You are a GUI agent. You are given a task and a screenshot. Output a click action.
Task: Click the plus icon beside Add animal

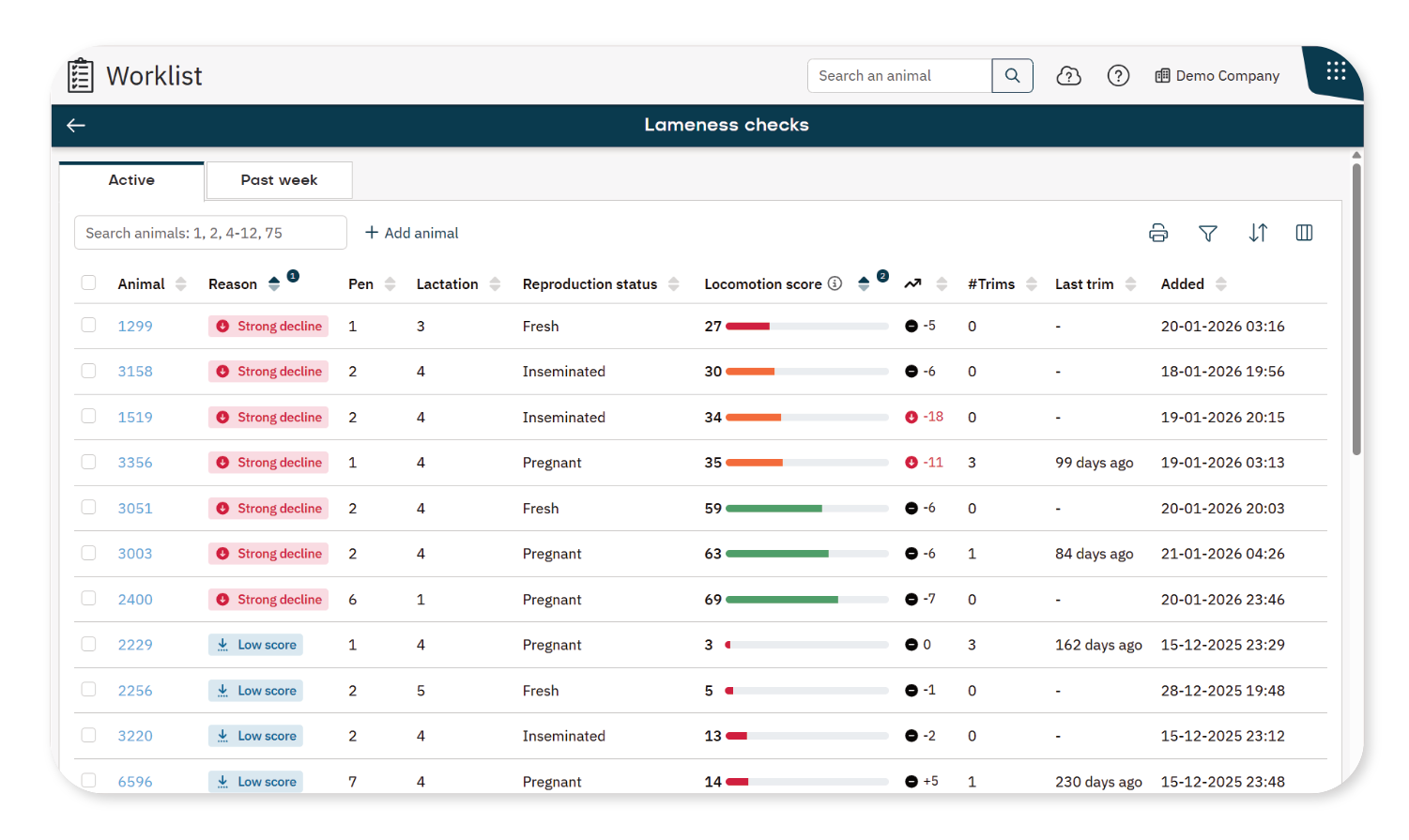(x=372, y=233)
